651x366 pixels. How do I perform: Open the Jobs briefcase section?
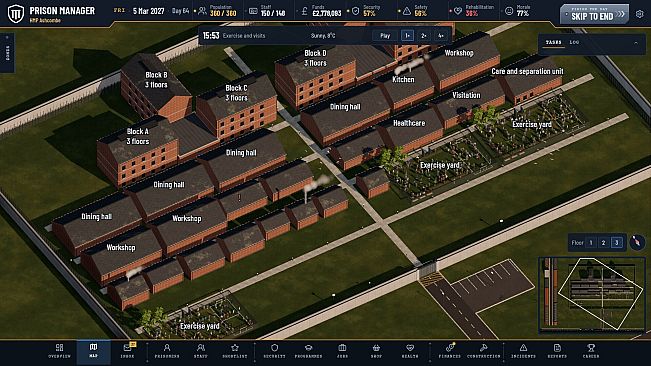pyautogui.click(x=342, y=351)
